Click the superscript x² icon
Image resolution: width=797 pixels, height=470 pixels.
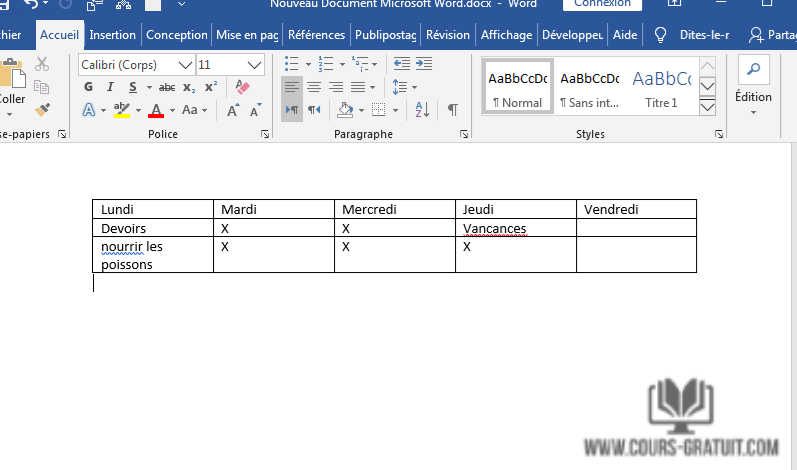point(210,87)
